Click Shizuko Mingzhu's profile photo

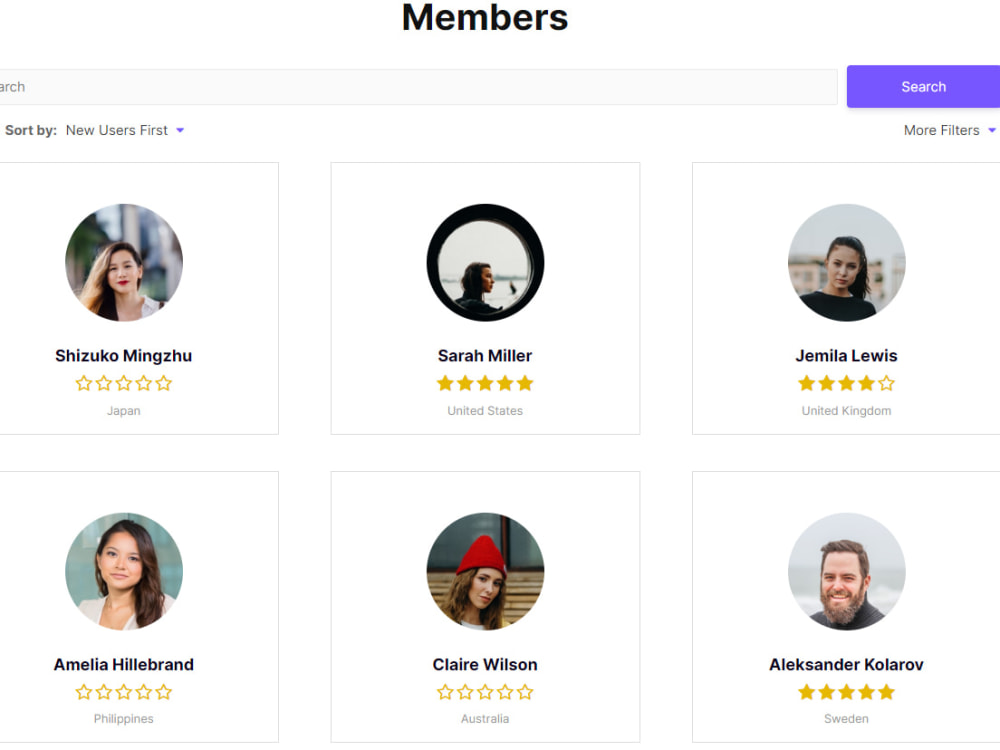[124, 262]
